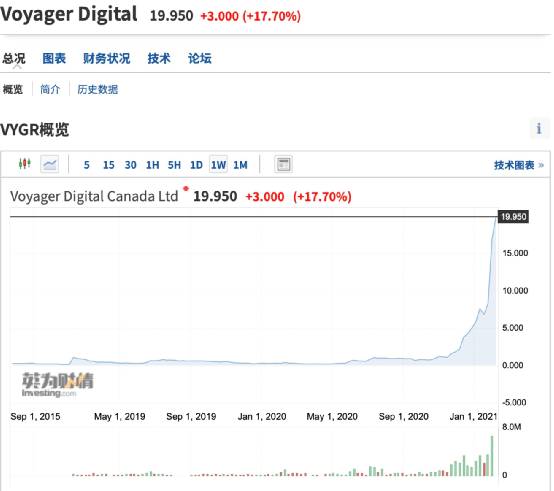Image resolution: width=554 pixels, height=491 pixels.
Task: Go to the 简介 sub-tab
Action: [50, 89]
